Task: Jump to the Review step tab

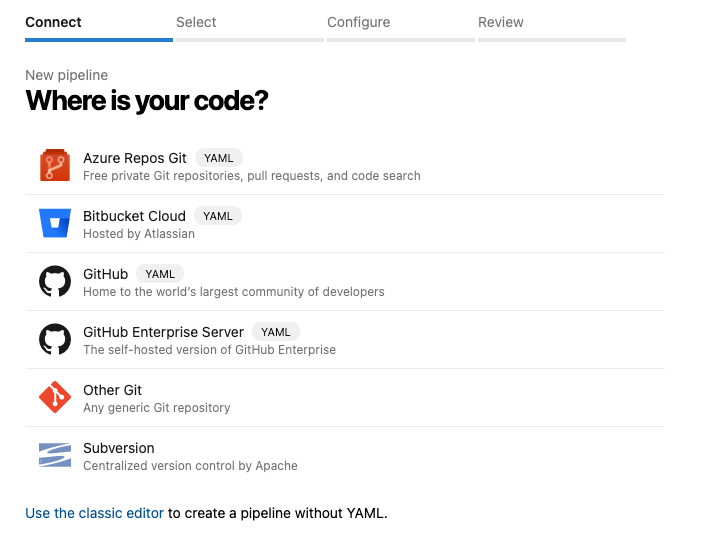Action: [552, 27]
